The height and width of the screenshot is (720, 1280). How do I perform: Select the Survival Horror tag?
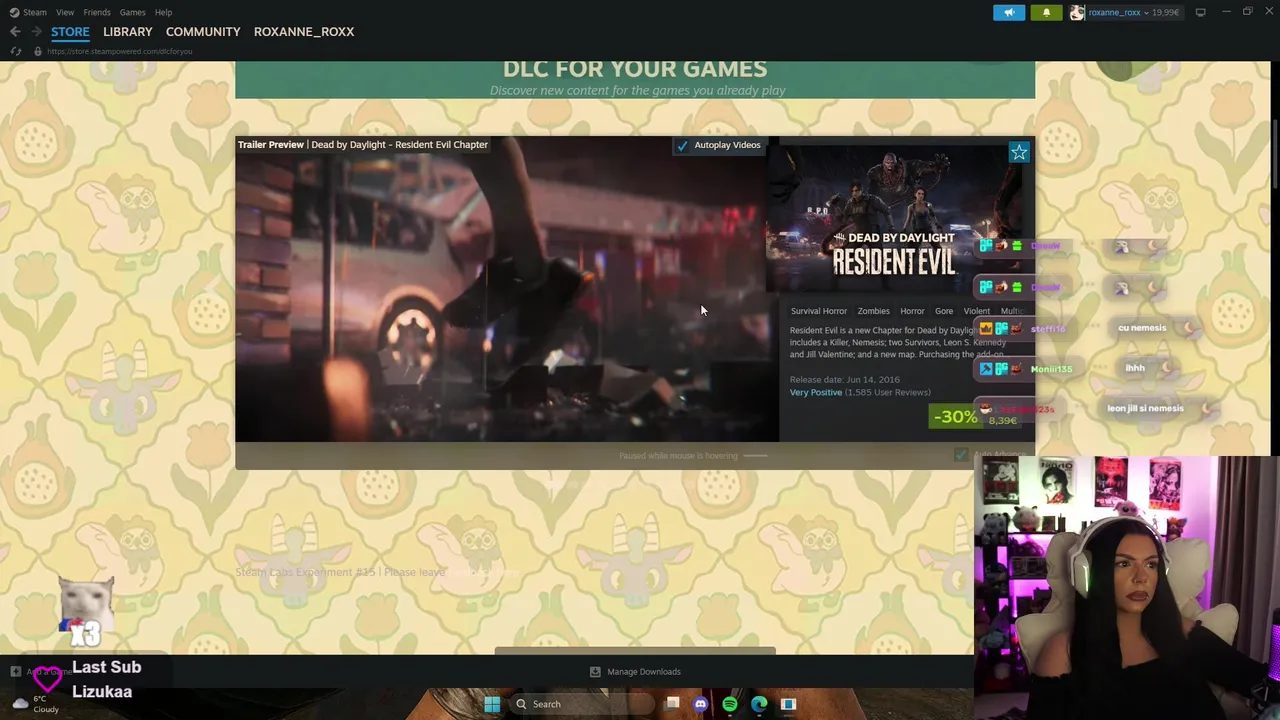click(819, 311)
